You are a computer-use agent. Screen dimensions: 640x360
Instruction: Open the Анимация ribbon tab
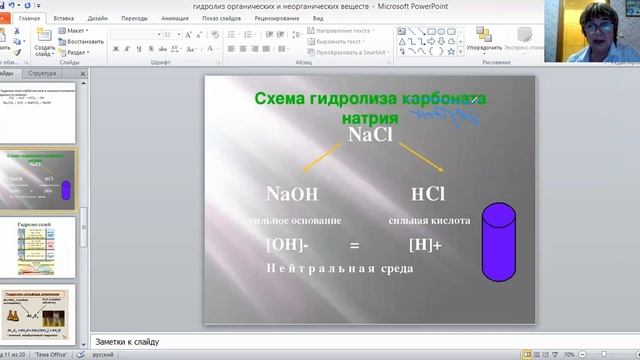pyautogui.click(x=175, y=18)
